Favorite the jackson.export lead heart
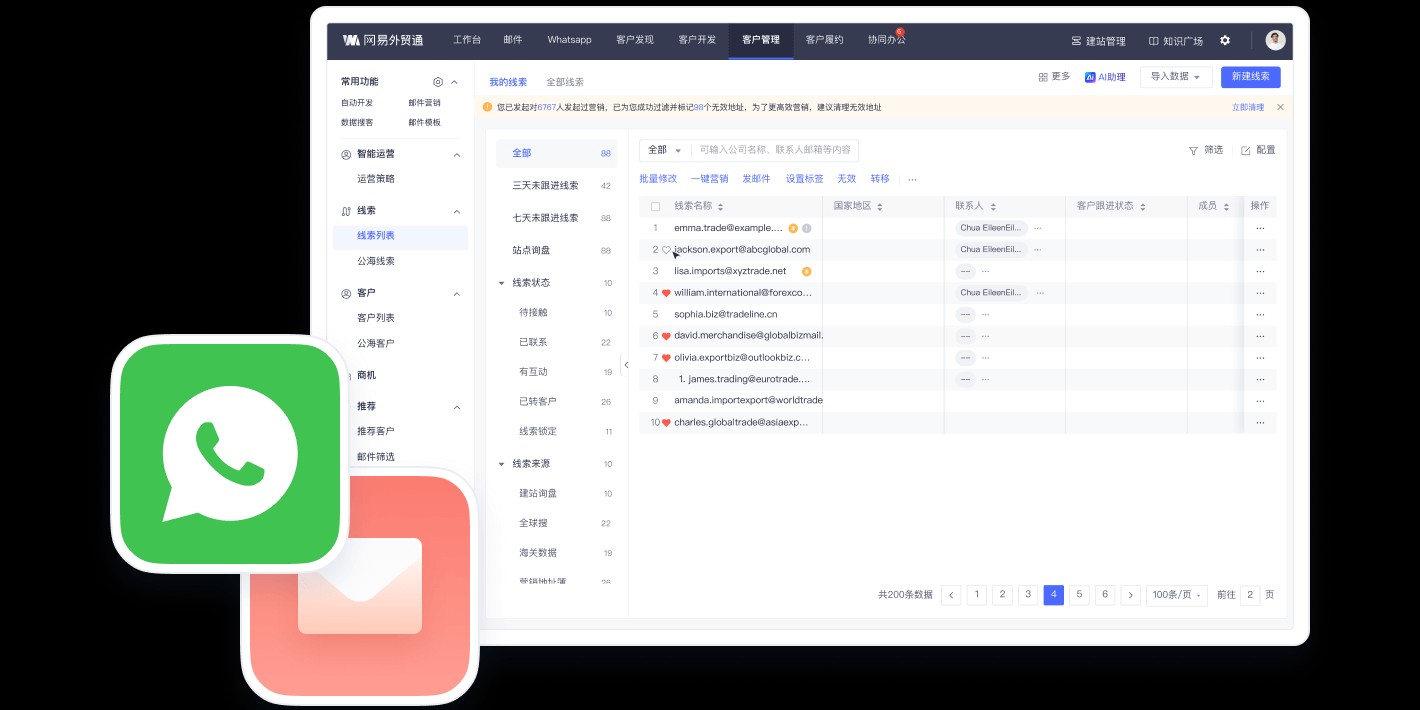The height and width of the screenshot is (710, 1420). pyautogui.click(x=666, y=250)
